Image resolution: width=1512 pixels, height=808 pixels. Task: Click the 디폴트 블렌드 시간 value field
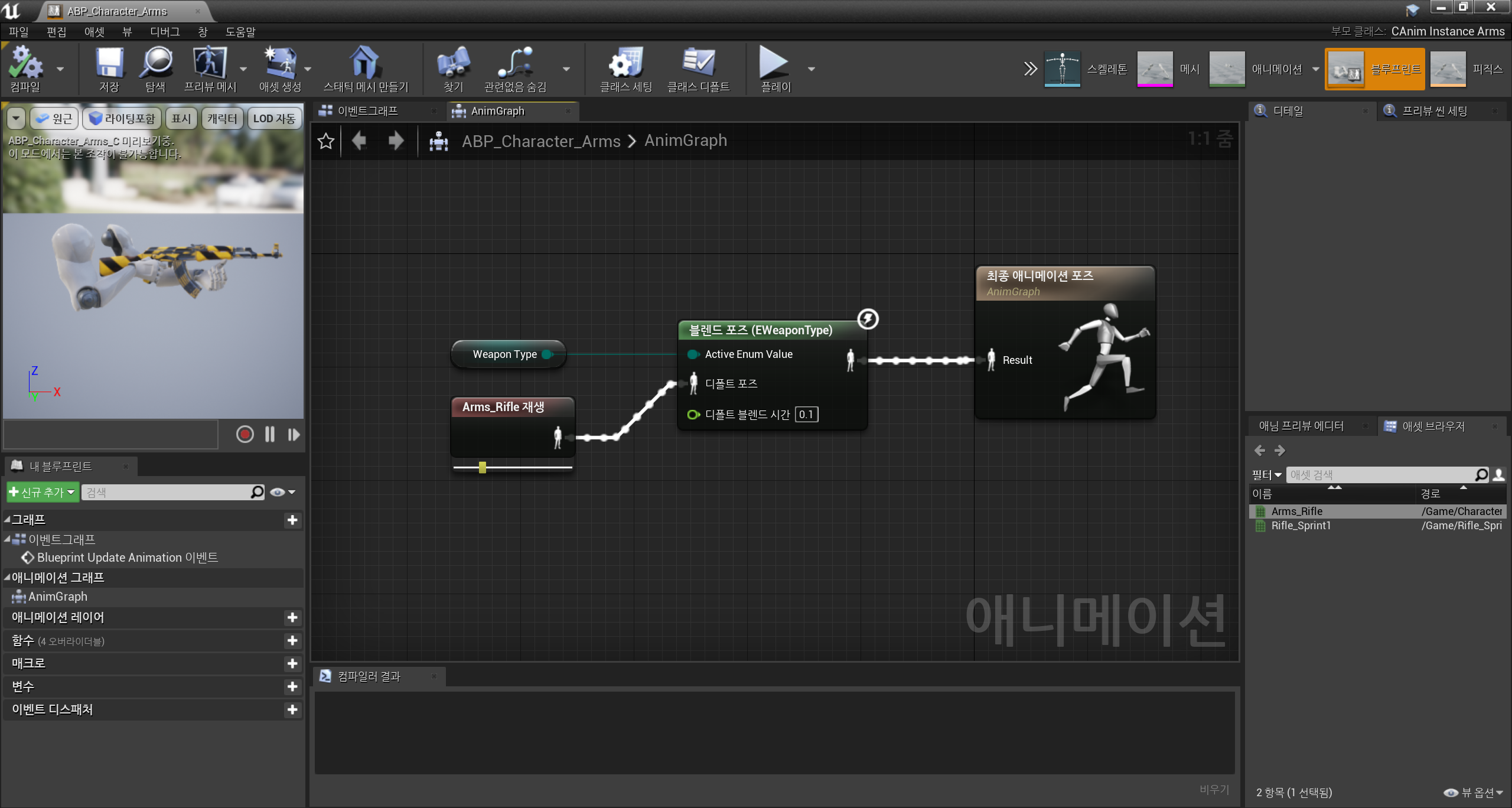[806, 414]
